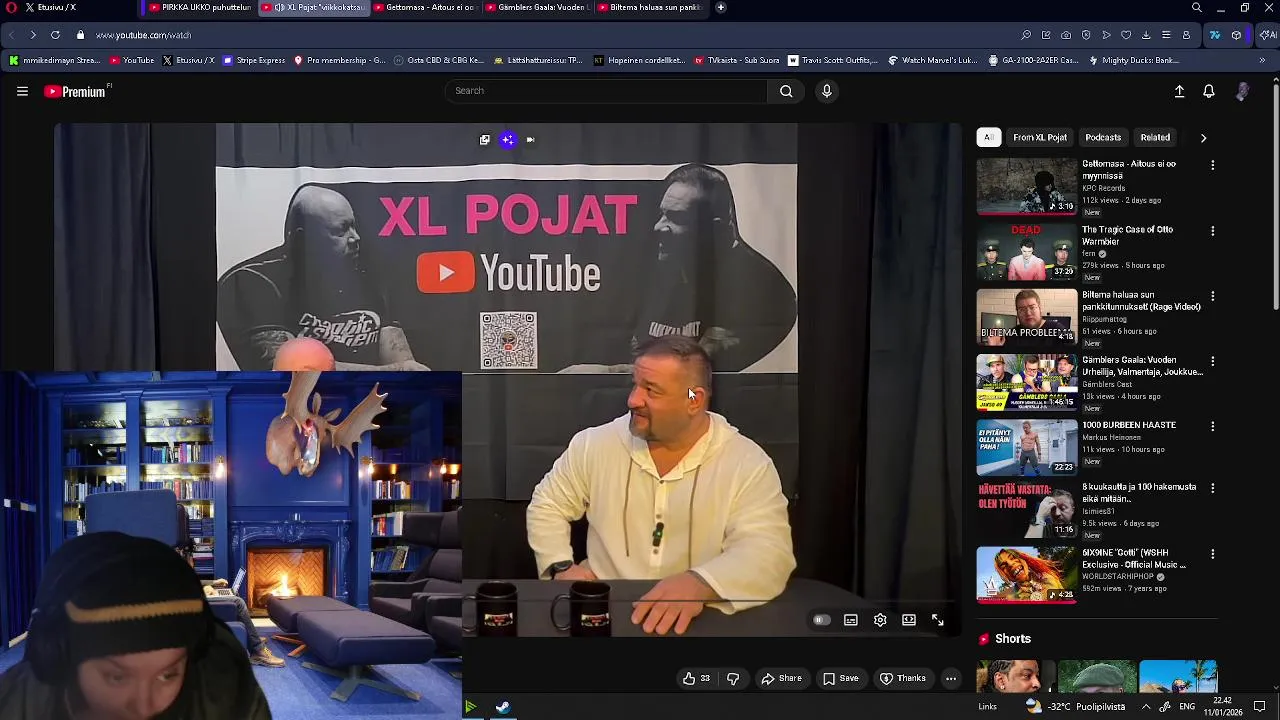Select the Related filter chip
The height and width of the screenshot is (720, 1280).
(1155, 137)
